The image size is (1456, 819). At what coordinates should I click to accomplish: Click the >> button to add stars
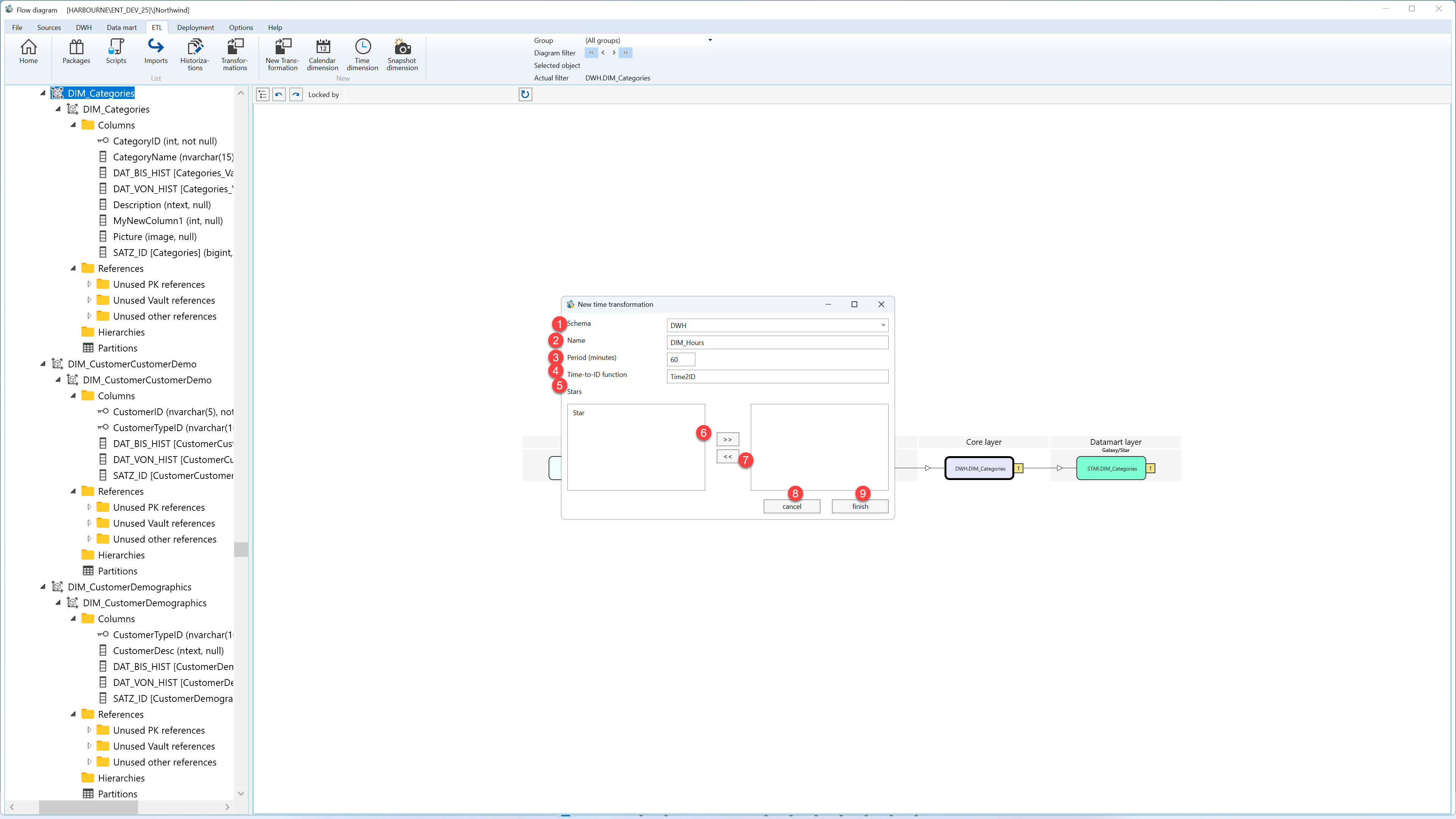point(728,439)
